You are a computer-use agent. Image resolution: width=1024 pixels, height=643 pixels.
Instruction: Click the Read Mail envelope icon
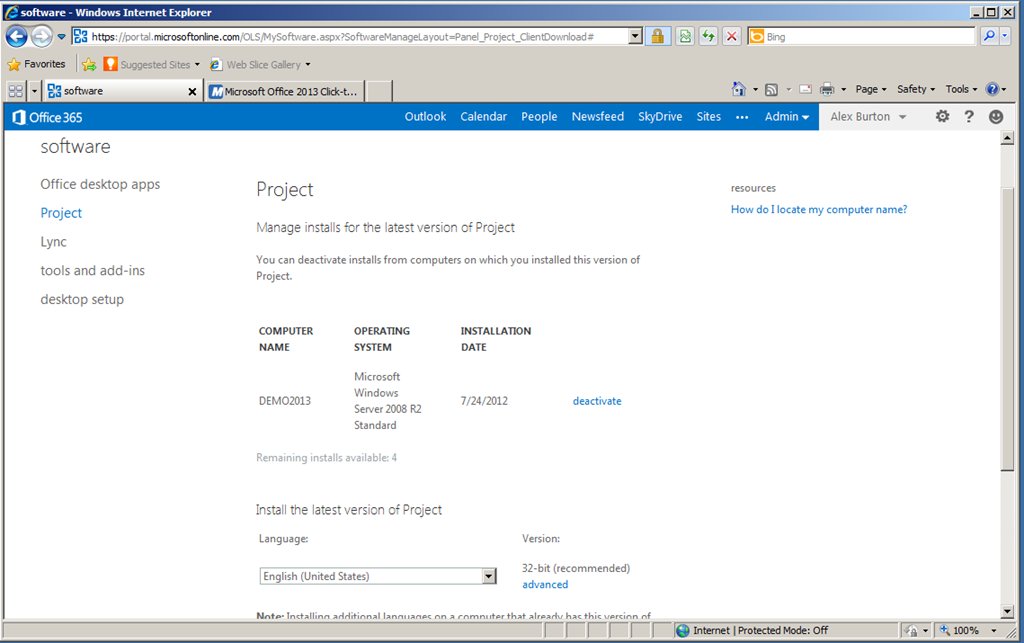(x=805, y=89)
